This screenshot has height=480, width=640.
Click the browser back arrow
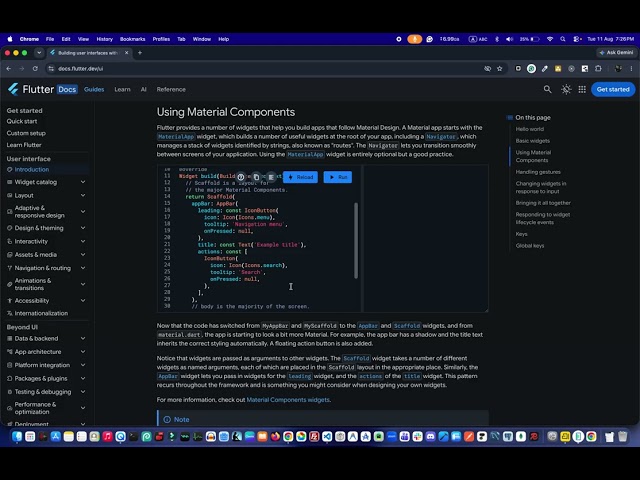pos(9,69)
